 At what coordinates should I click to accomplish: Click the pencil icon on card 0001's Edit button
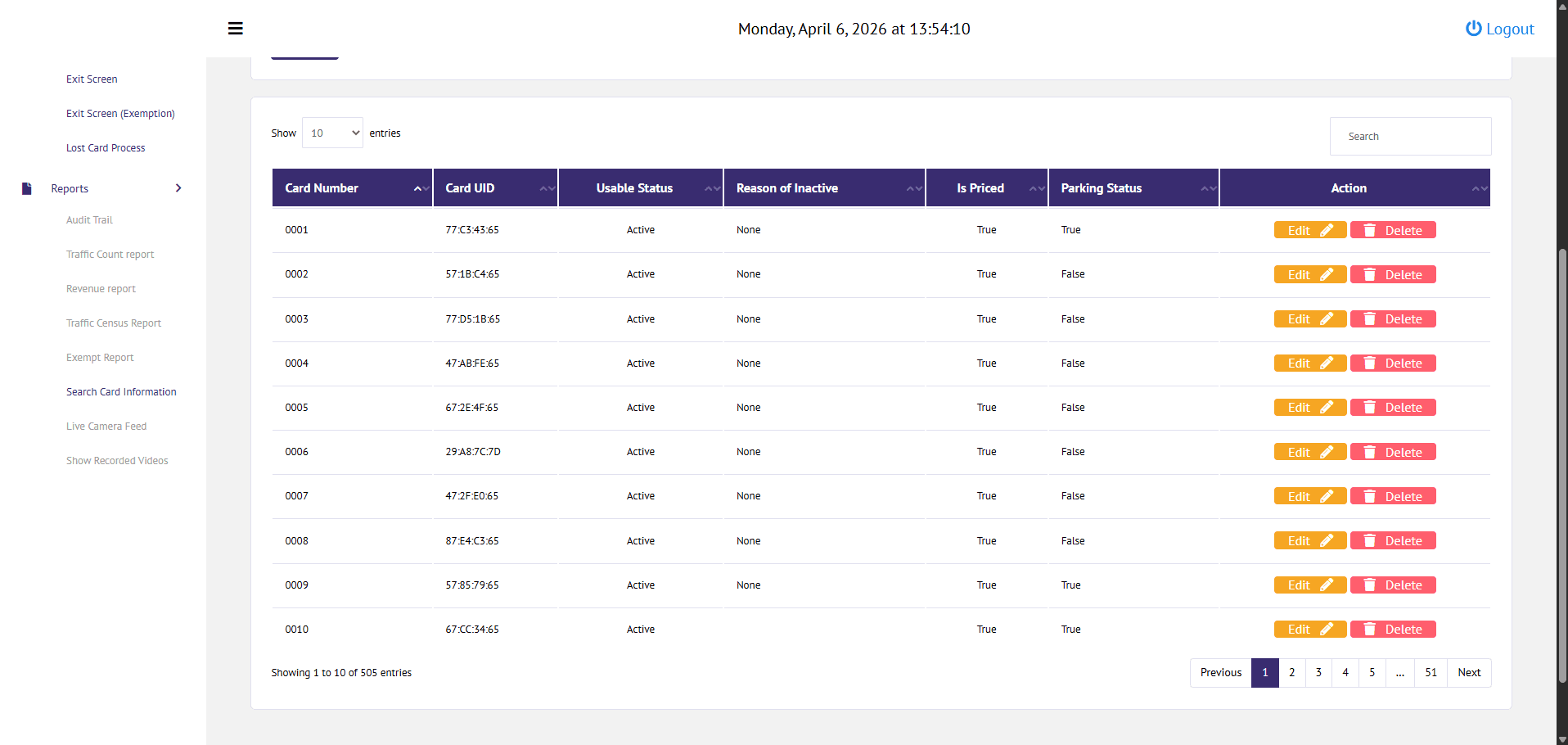pyautogui.click(x=1327, y=229)
